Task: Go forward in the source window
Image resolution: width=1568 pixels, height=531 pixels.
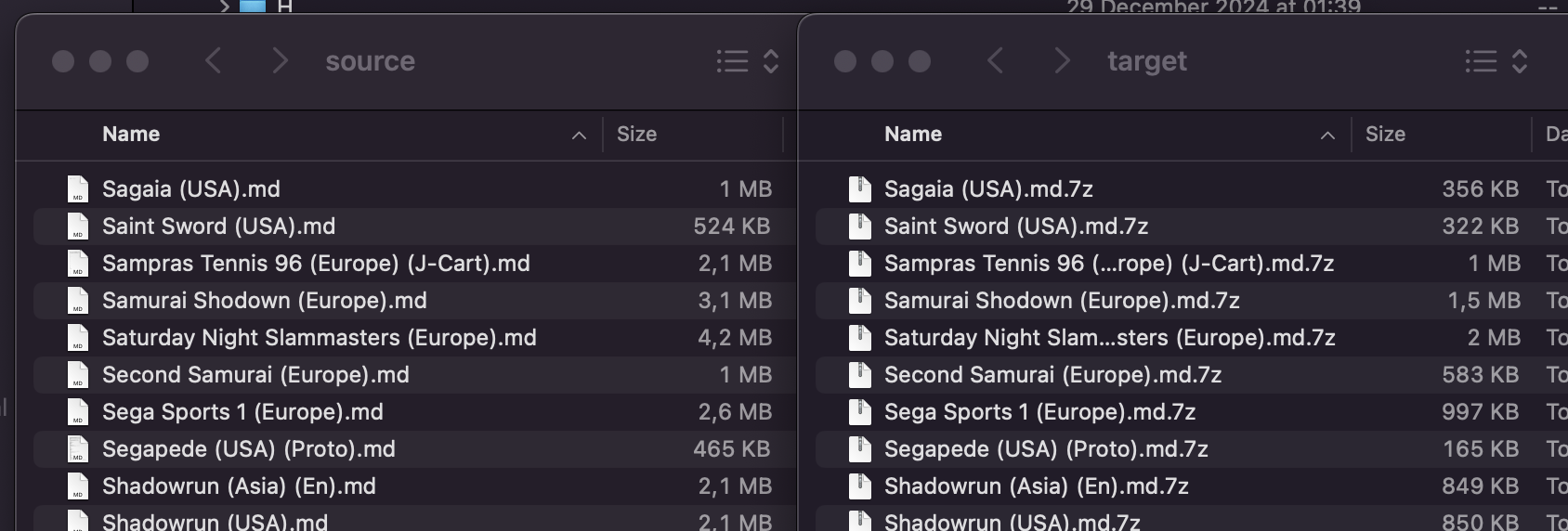Action: [x=280, y=61]
